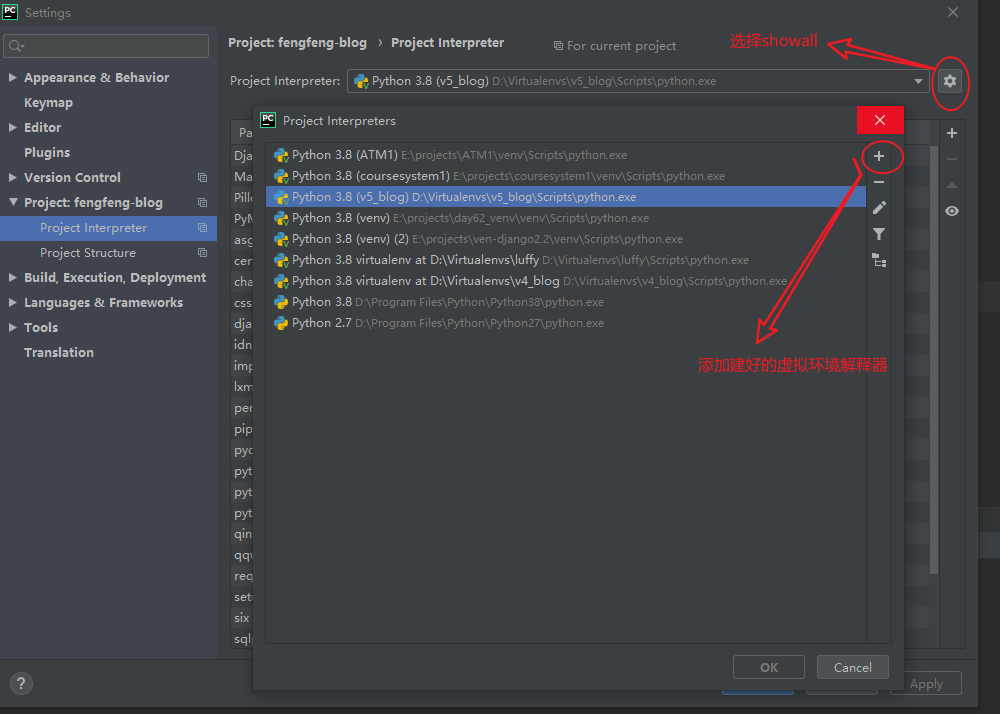Viewport: 1000px width, 714px height.
Task: Open the Project Interpreter dropdown combo box
Action: (x=638, y=81)
